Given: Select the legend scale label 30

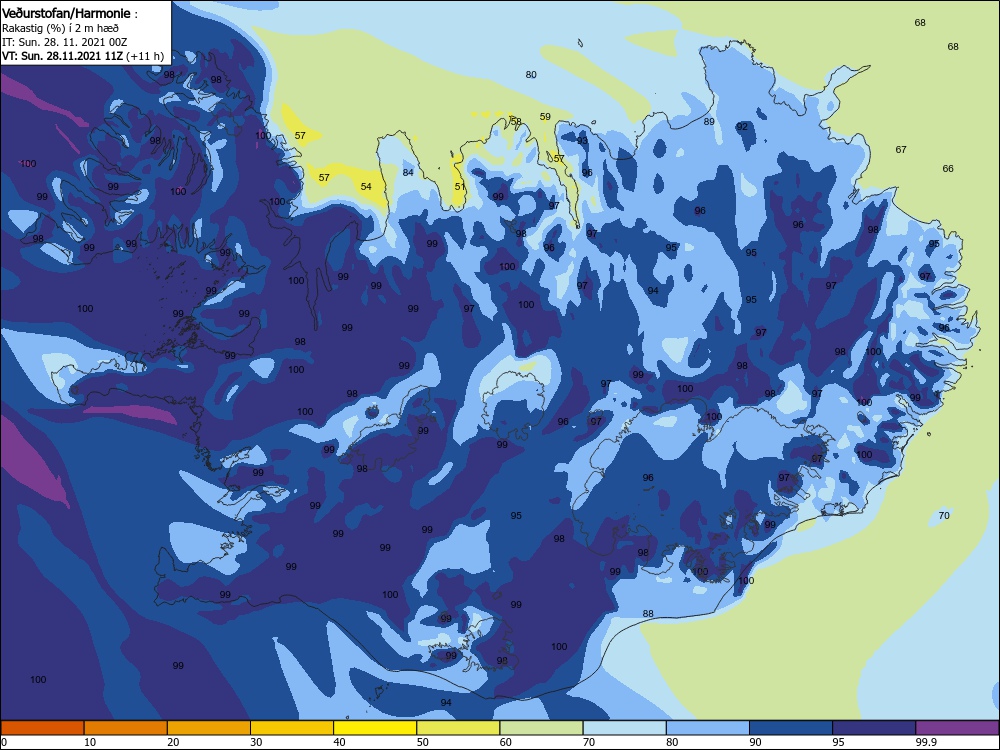Looking at the screenshot, I should pyautogui.click(x=256, y=742).
